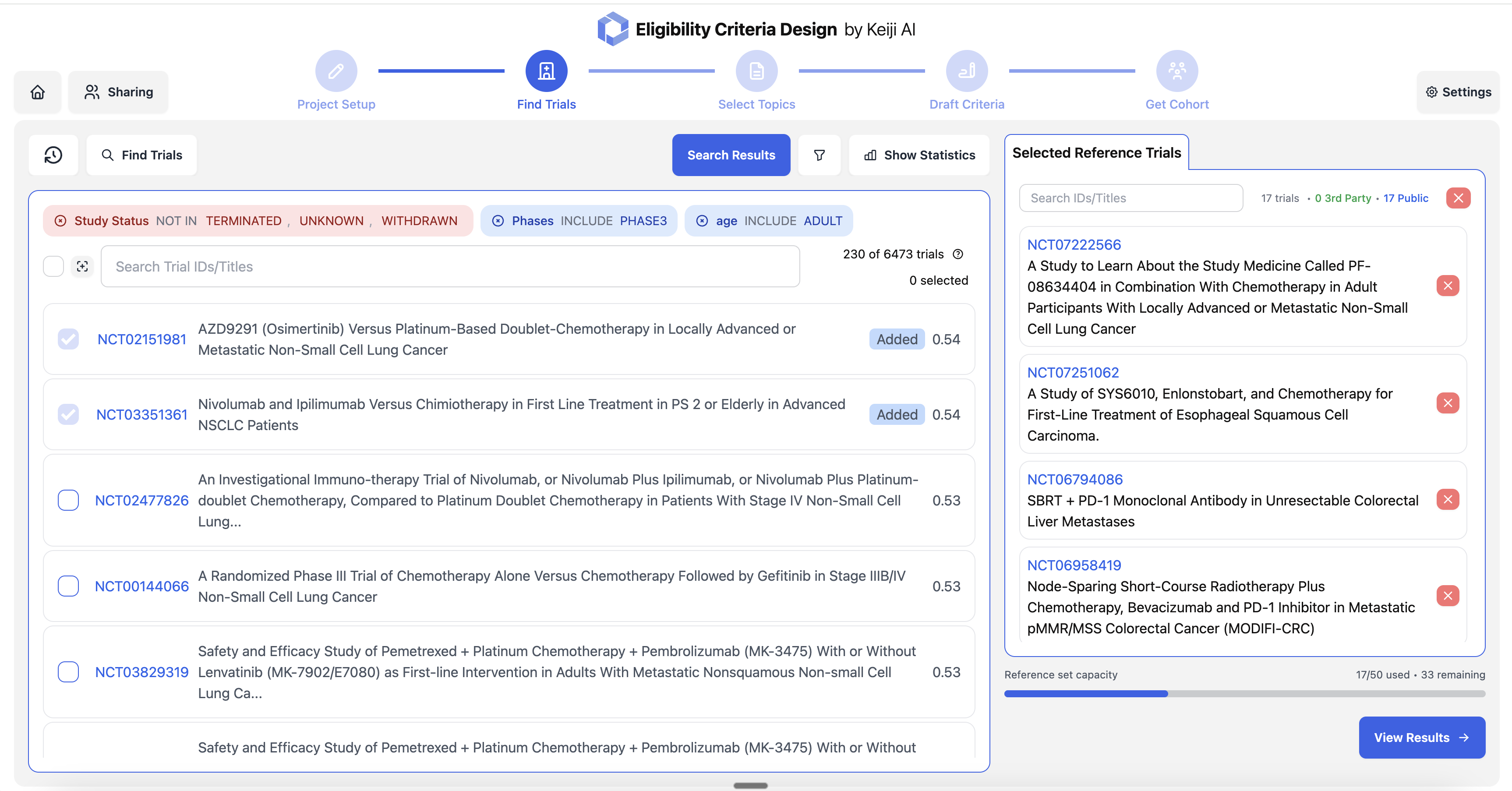Remove the age ADULT filter chip
The width and height of the screenshot is (1512, 791).
pyautogui.click(x=702, y=221)
